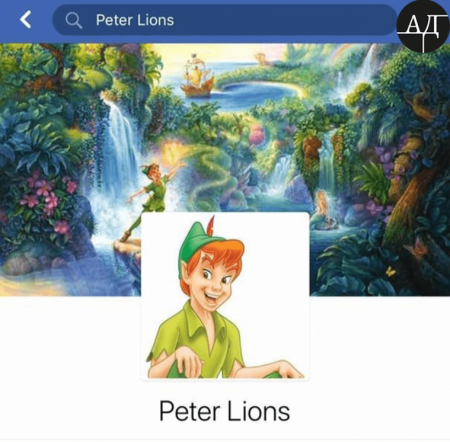Click the yellow butterfly in cover photo
450x442 pixels.
pos(390,271)
